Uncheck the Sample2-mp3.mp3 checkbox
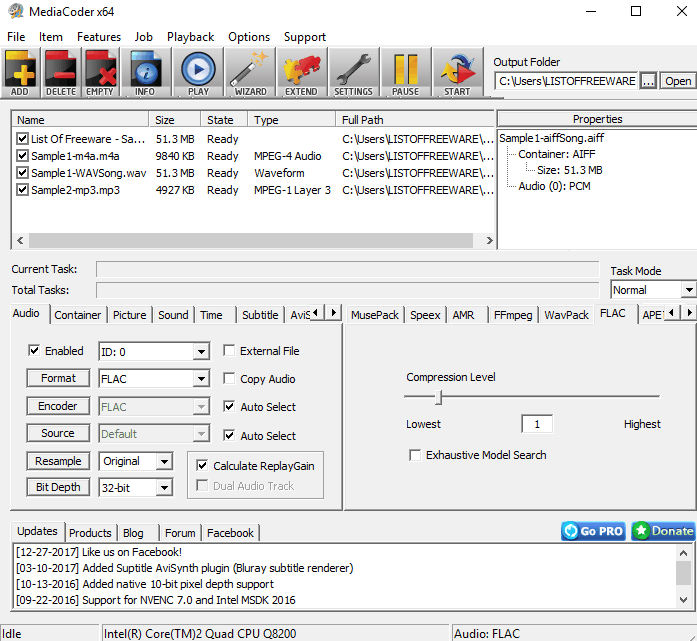This screenshot has width=697, height=641. click(x=22, y=190)
